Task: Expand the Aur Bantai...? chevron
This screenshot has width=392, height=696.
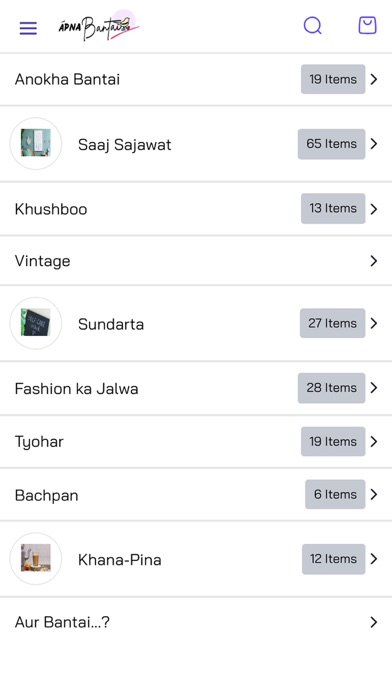Action: [x=374, y=622]
